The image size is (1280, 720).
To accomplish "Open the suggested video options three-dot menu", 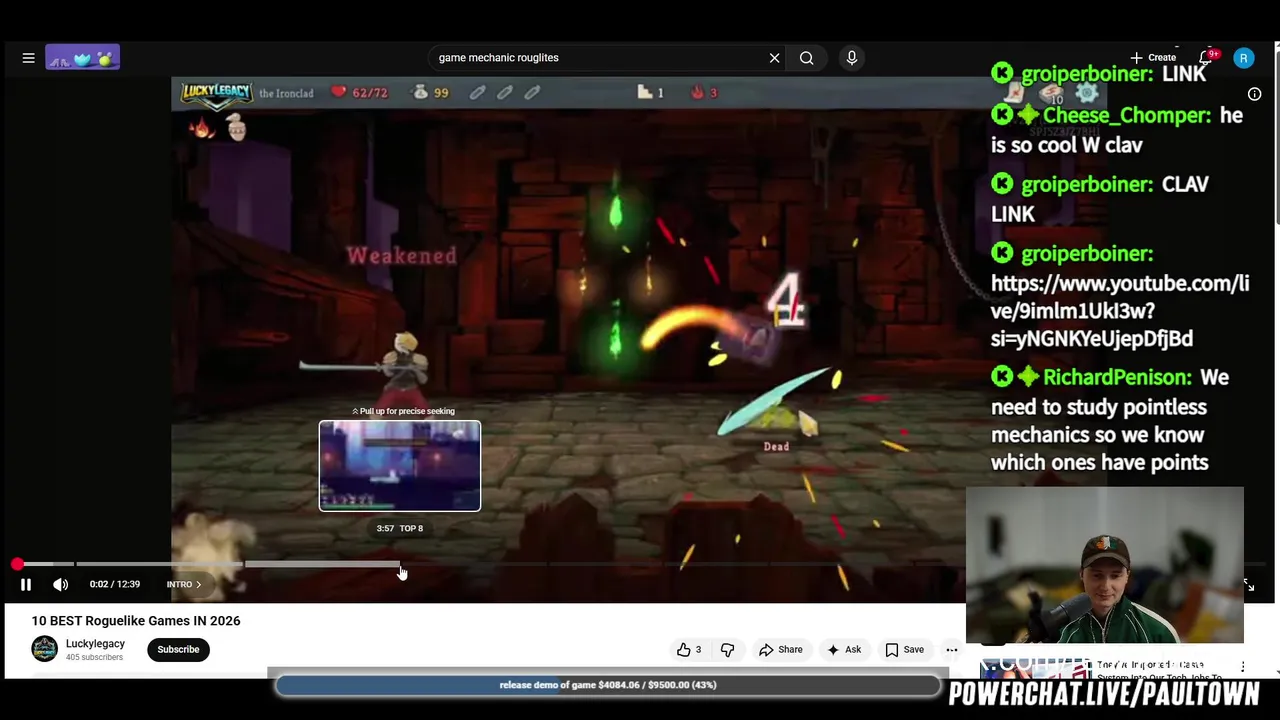I will pyautogui.click(x=1243, y=666).
